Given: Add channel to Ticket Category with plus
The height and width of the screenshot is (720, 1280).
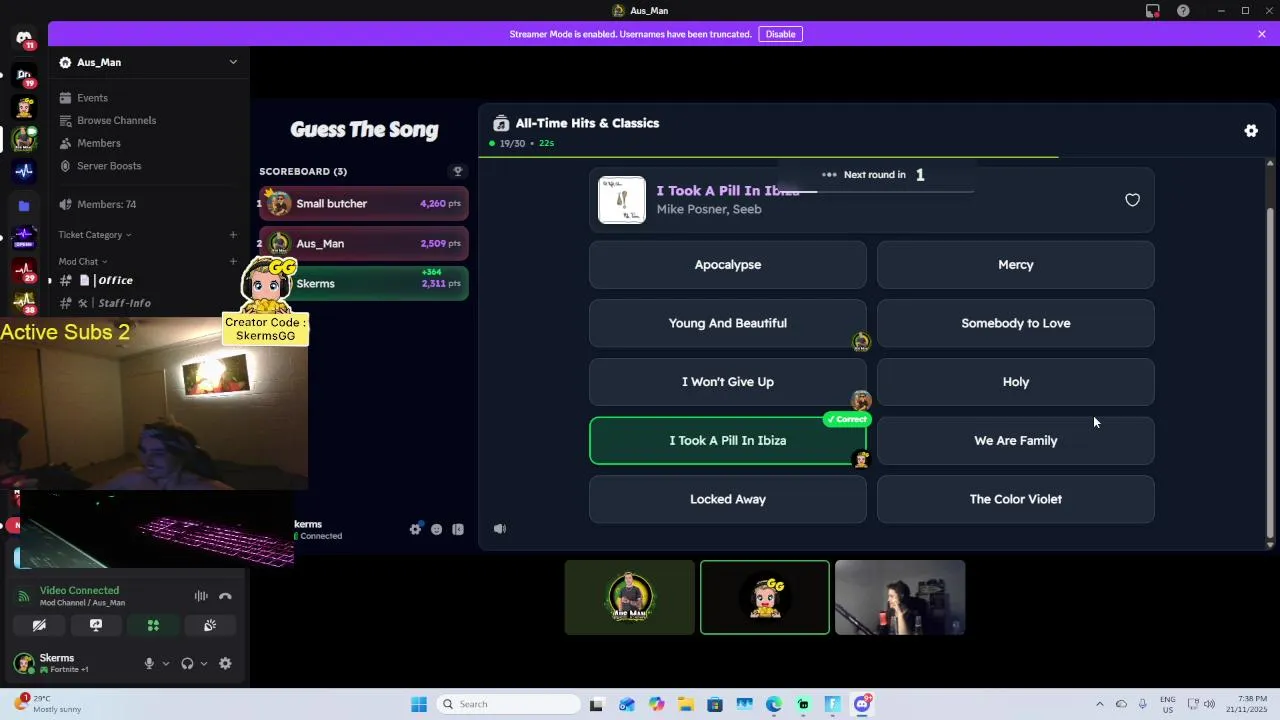Looking at the screenshot, I should [x=233, y=235].
